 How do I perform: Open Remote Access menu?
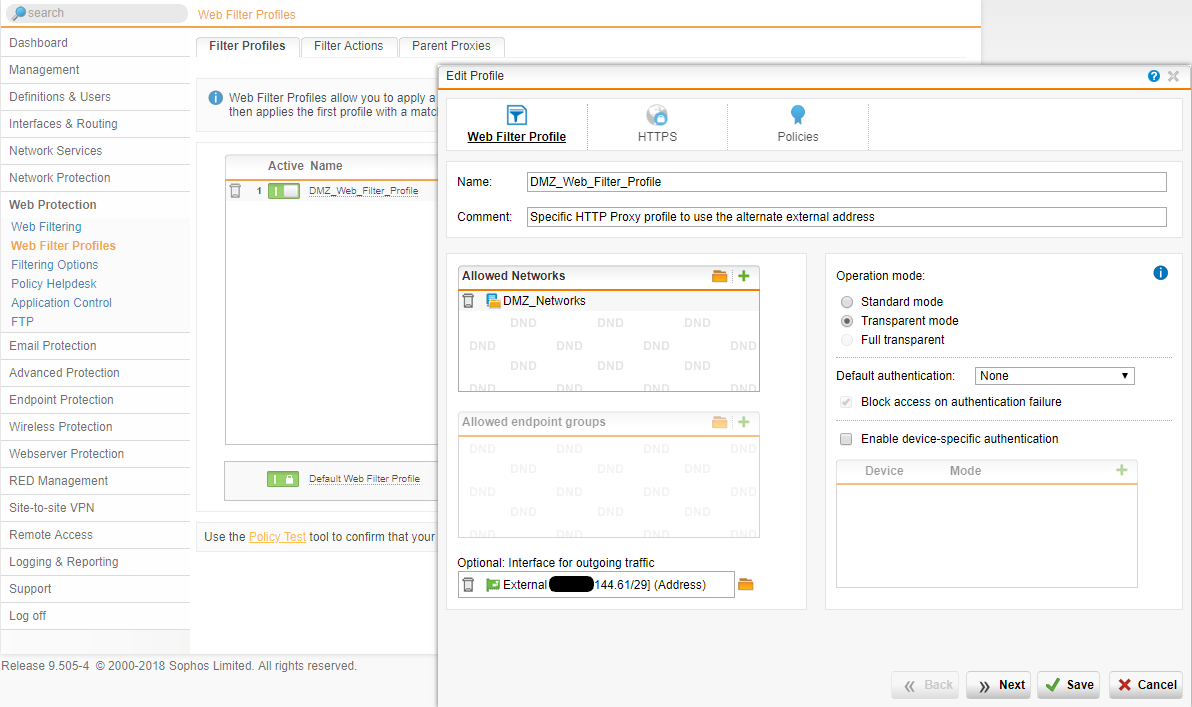95,535
